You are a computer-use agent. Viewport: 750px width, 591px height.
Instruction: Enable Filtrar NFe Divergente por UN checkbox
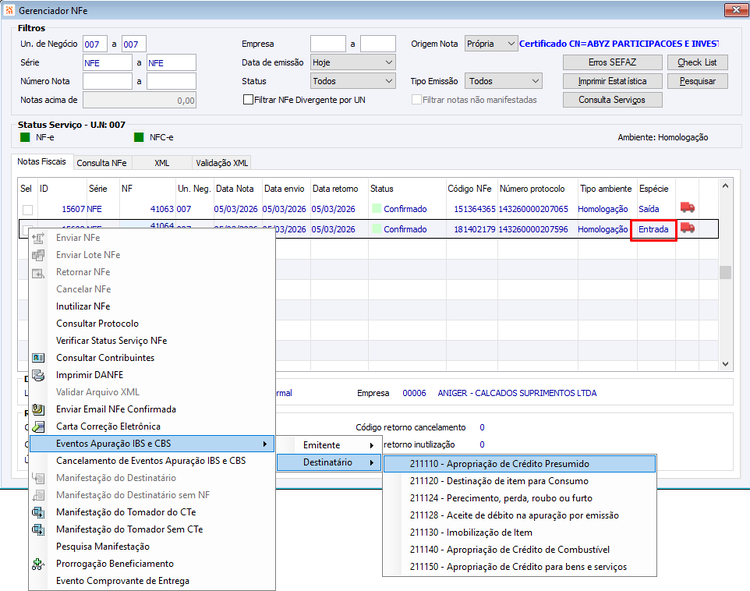(248, 99)
